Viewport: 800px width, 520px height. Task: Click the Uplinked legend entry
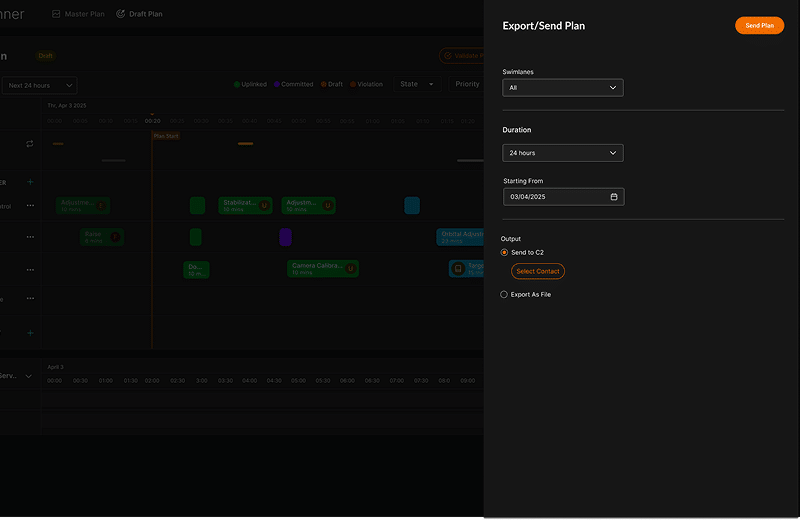[x=250, y=84]
